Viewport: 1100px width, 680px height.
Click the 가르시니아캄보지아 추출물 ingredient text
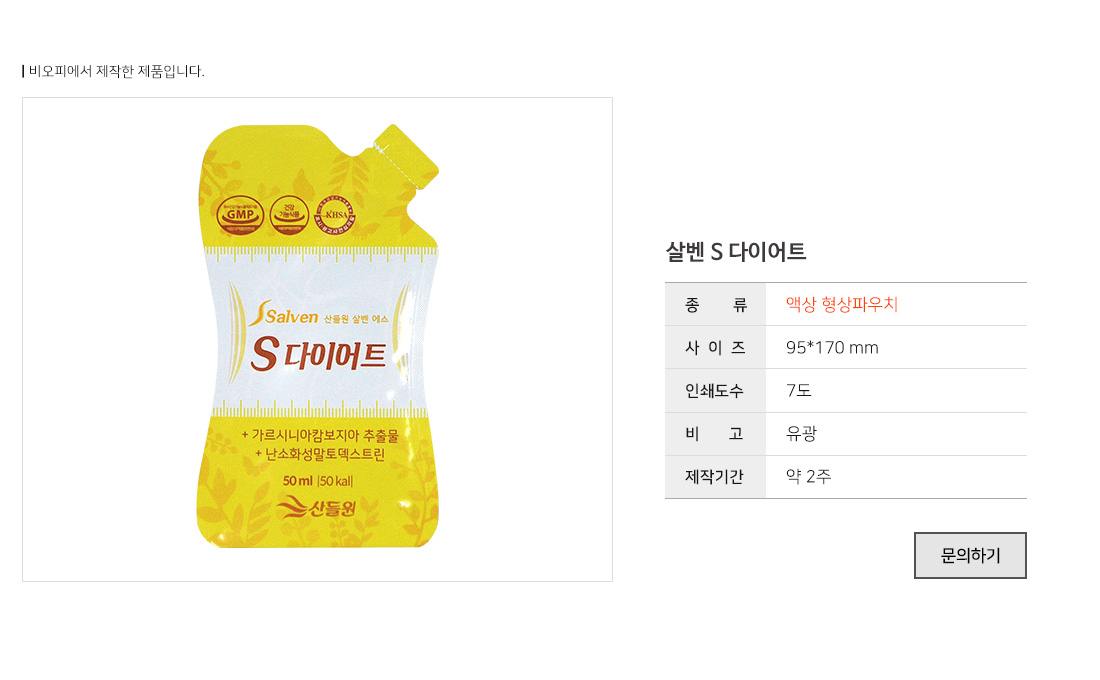pyautogui.click(x=321, y=435)
